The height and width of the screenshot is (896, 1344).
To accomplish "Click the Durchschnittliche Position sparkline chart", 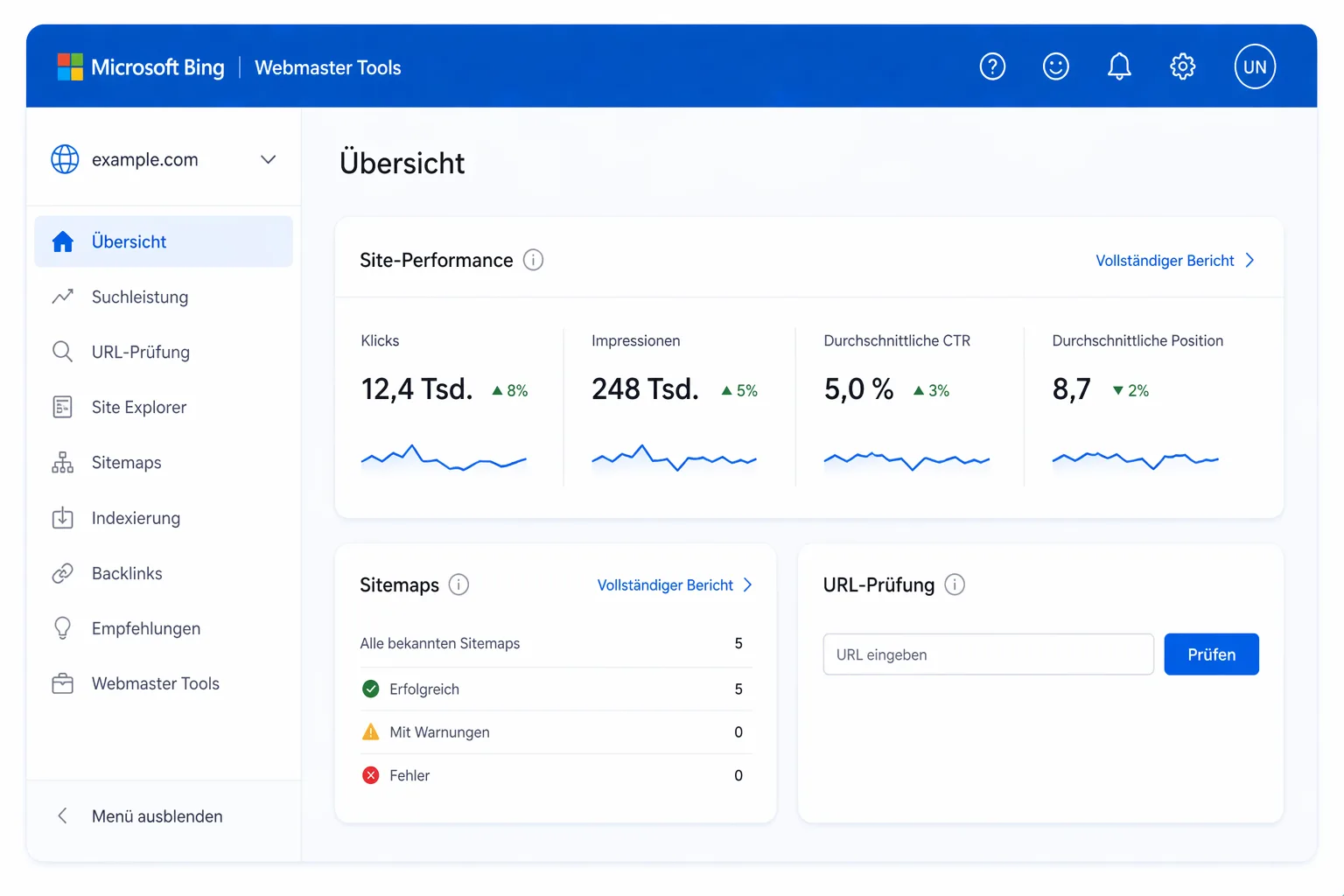I will [x=1135, y=460].
